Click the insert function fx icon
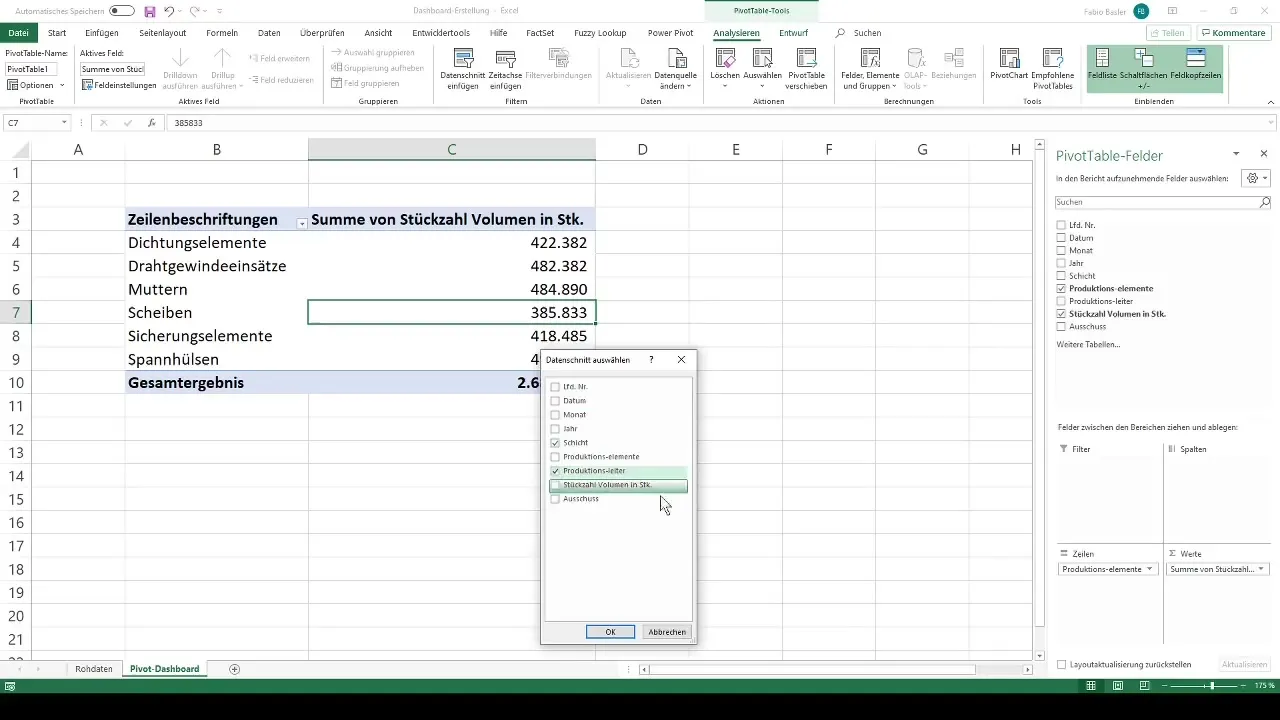 151,123
